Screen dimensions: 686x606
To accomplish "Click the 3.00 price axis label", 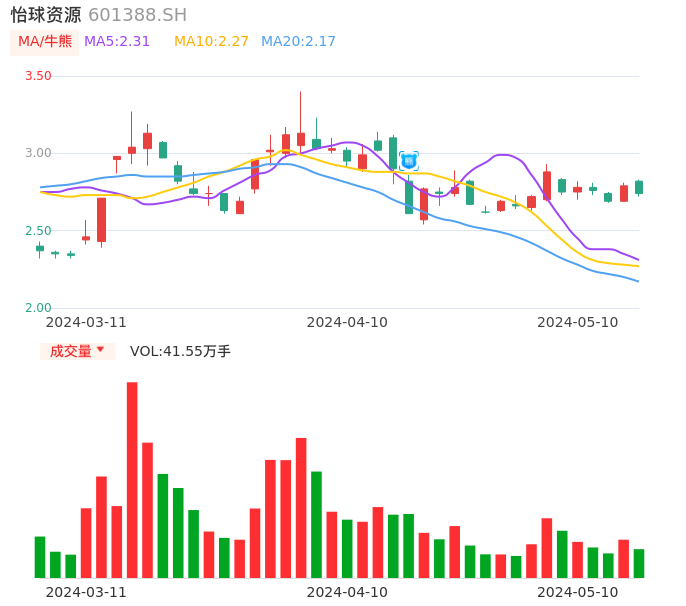I will point(37,153).
